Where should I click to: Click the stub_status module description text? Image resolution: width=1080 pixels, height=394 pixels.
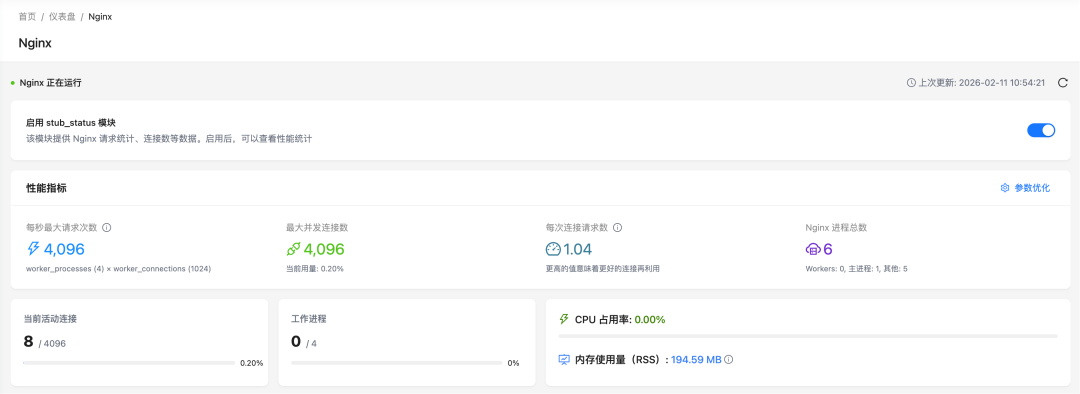coord(169,138)
